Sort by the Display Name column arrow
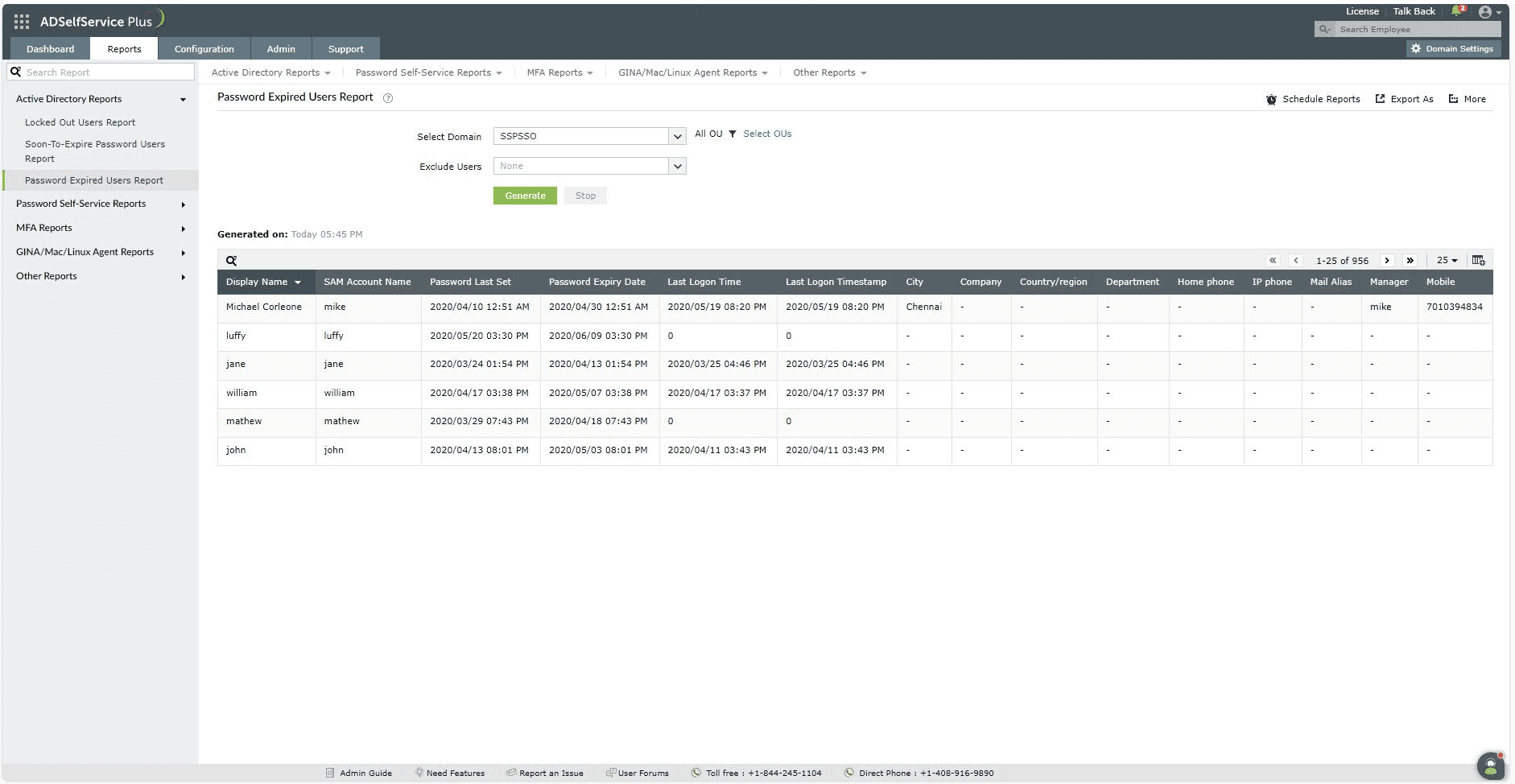The width and height of the screenshot is (1515, 784). [x=298, y=283]
